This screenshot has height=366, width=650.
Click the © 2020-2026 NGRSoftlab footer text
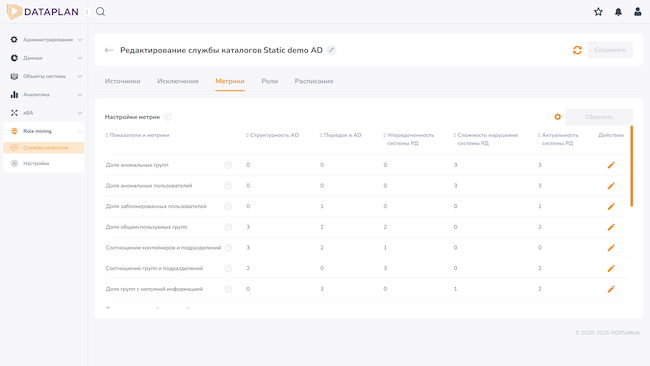pyautogui.click(x=607, y=333)
